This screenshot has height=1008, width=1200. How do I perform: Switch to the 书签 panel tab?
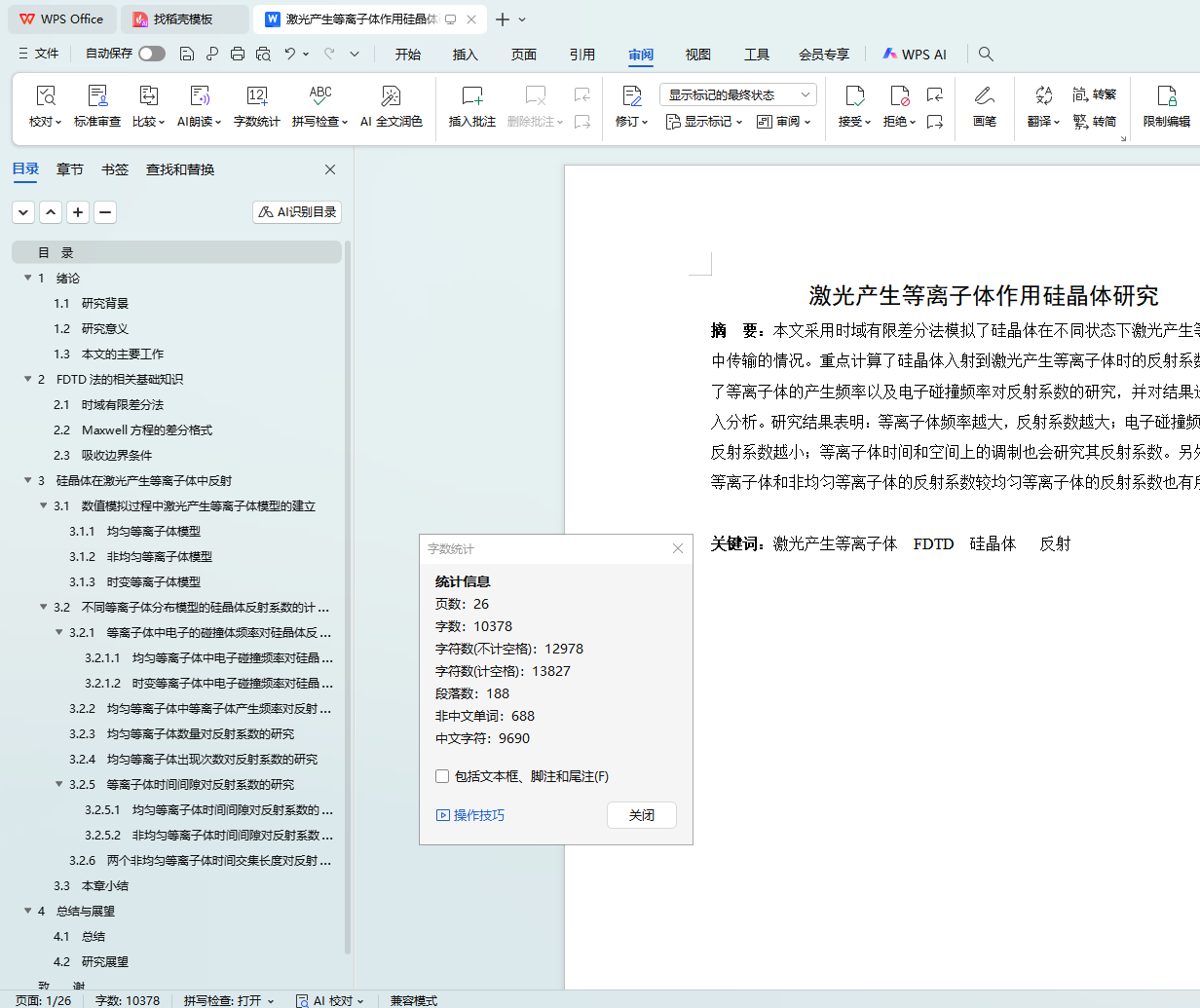(x=115, y=169)
